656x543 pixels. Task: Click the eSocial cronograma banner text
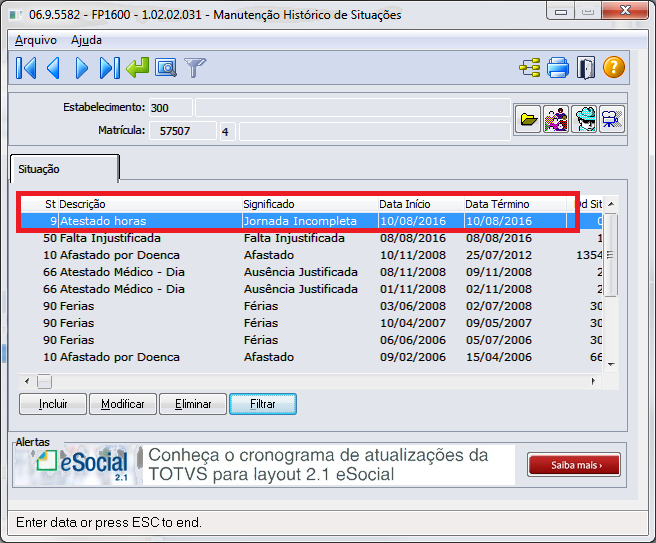[x=318, y=465]
